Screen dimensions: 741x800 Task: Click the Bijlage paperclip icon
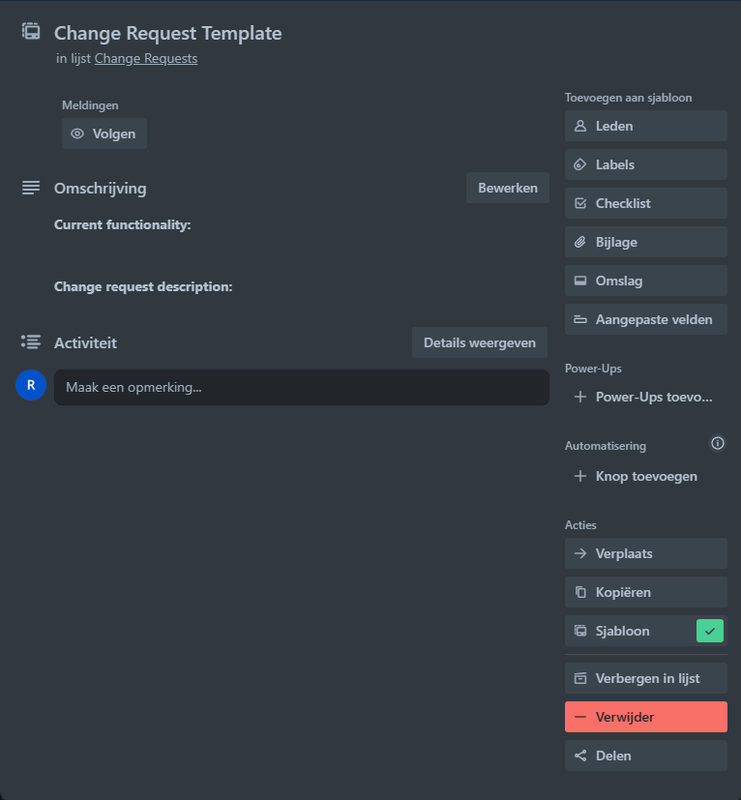point(580,242)
